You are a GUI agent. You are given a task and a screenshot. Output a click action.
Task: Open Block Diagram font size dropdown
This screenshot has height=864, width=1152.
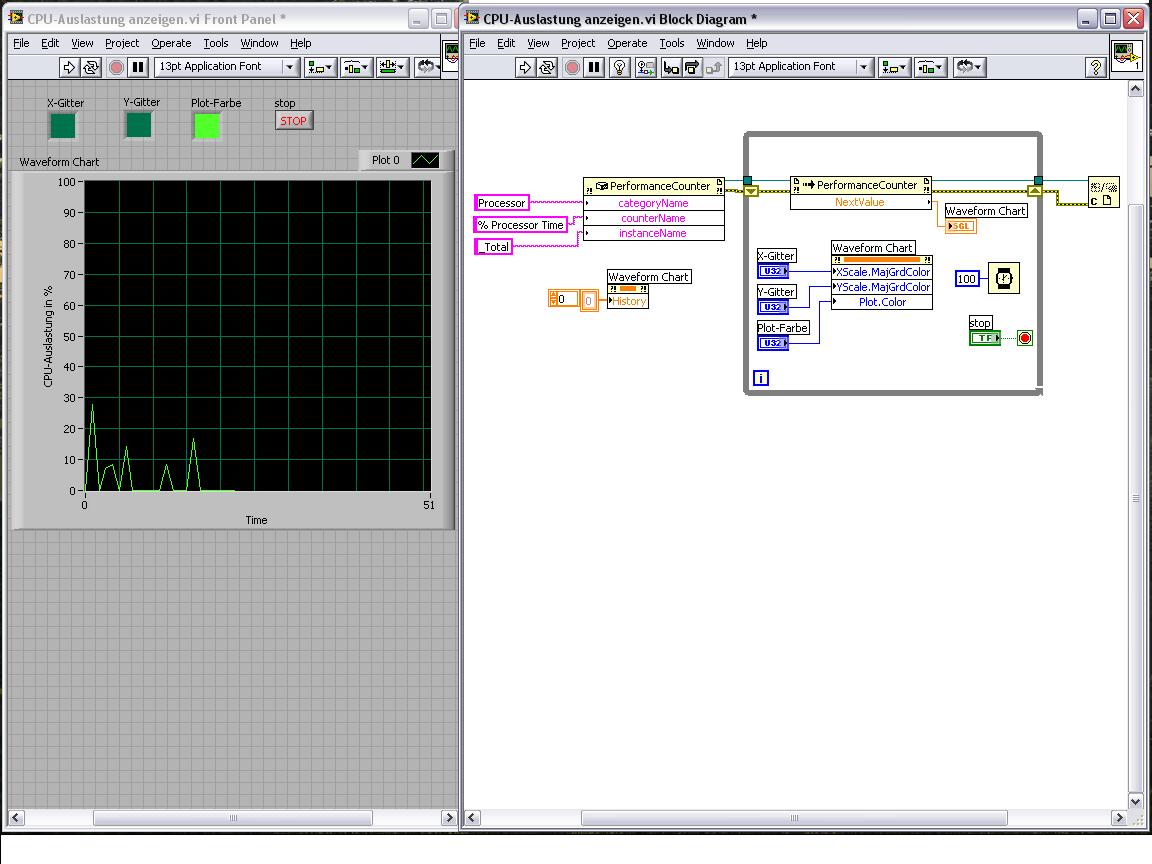863,67
